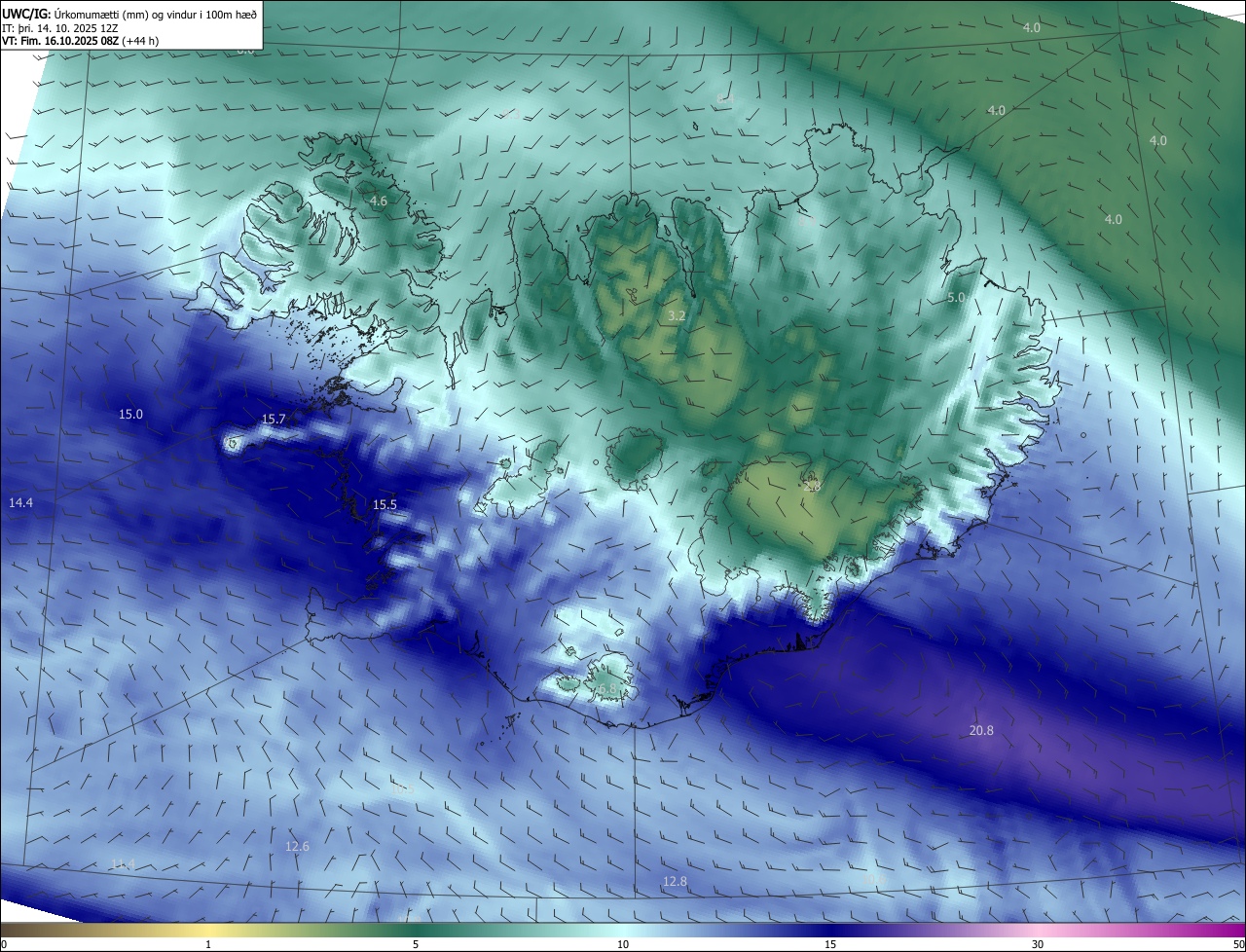This screenshot has width=1246, height=952.
Task: Click the 6.8 value label
Action: pyautogui.click(x=606, y=688)
